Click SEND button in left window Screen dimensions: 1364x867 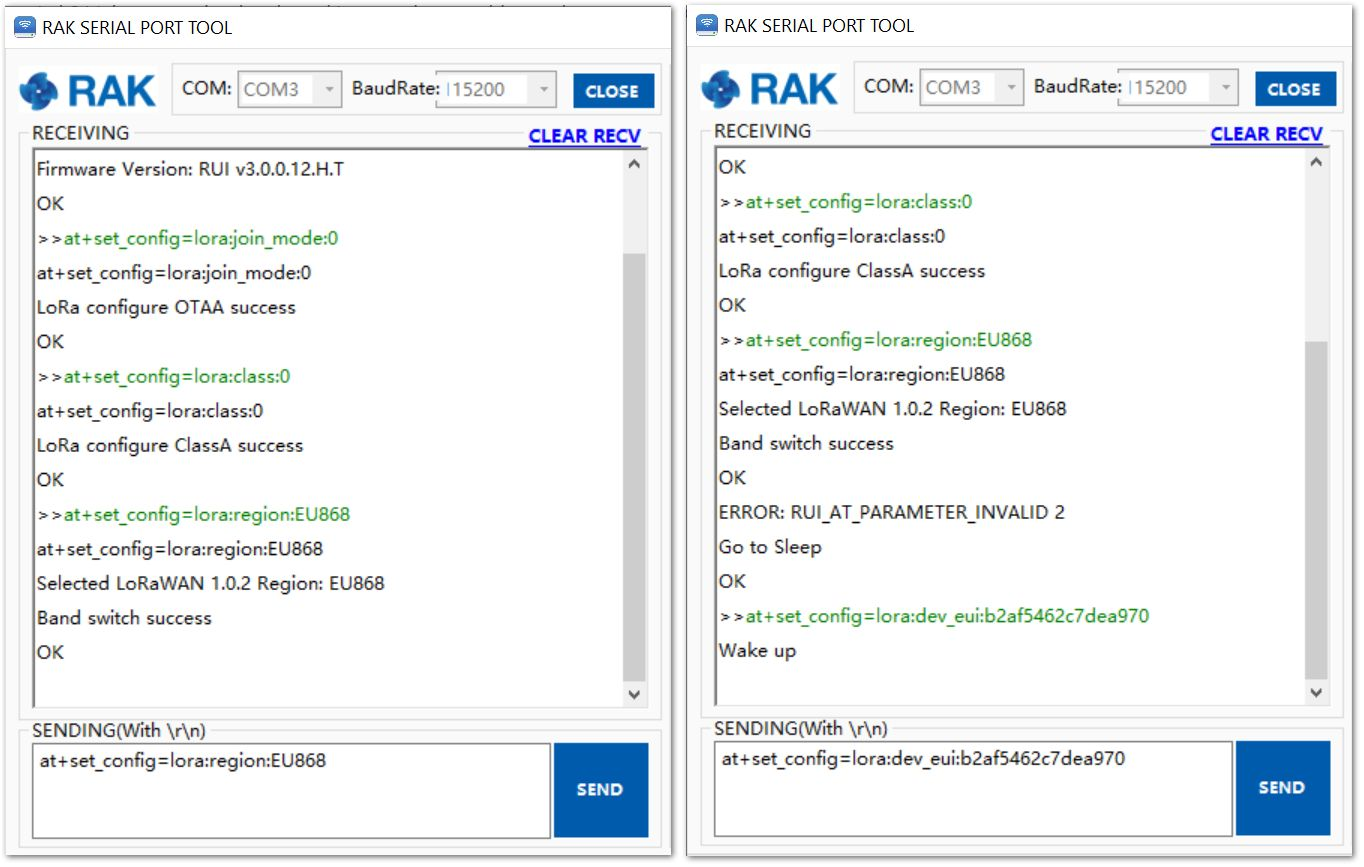pos(601,790)
